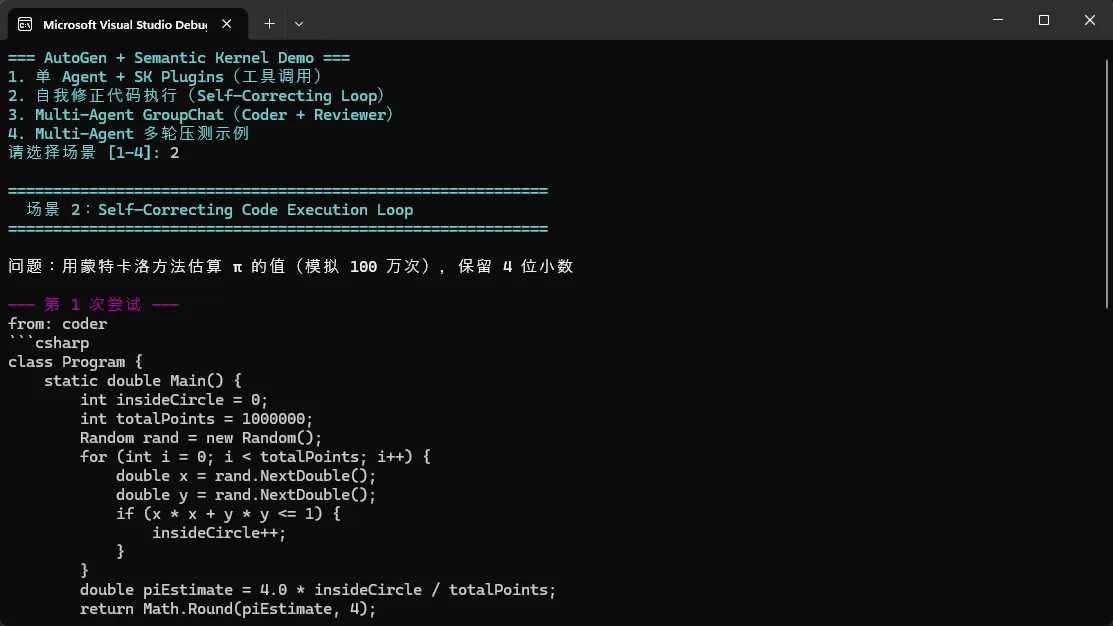This screenshot has height=626, width=1113.
Task: Open a new terminal tab with plus
Action: 269,23
